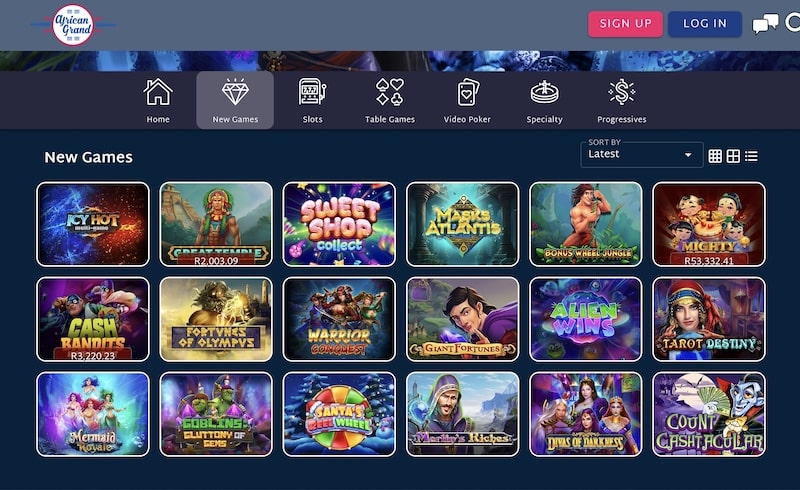Expand the Sort By Latest dropdown
Screen dimensions: 800x490
point(642,154)
